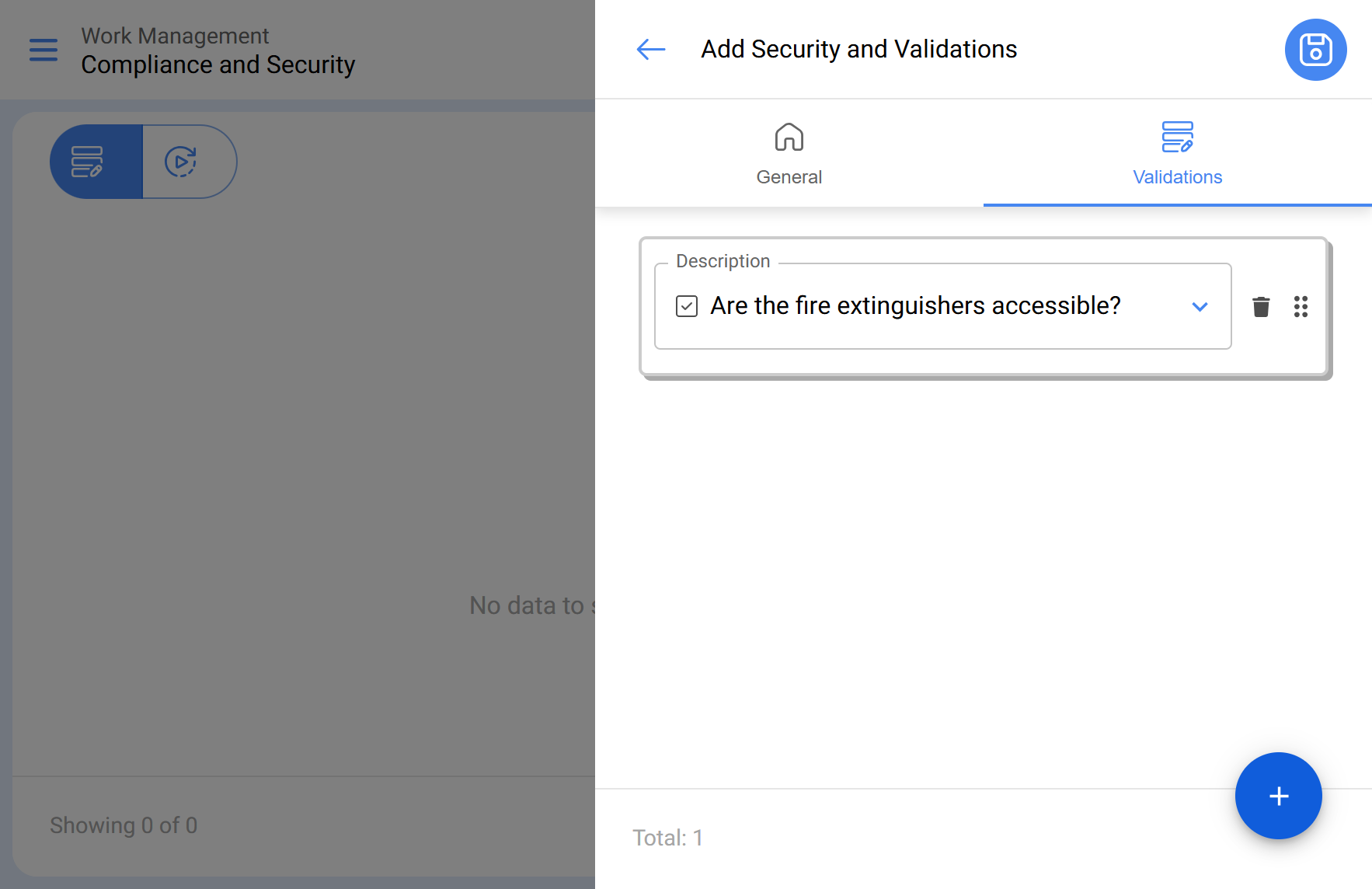
Task: Click the back arrow icon
Action: point(650,50)
